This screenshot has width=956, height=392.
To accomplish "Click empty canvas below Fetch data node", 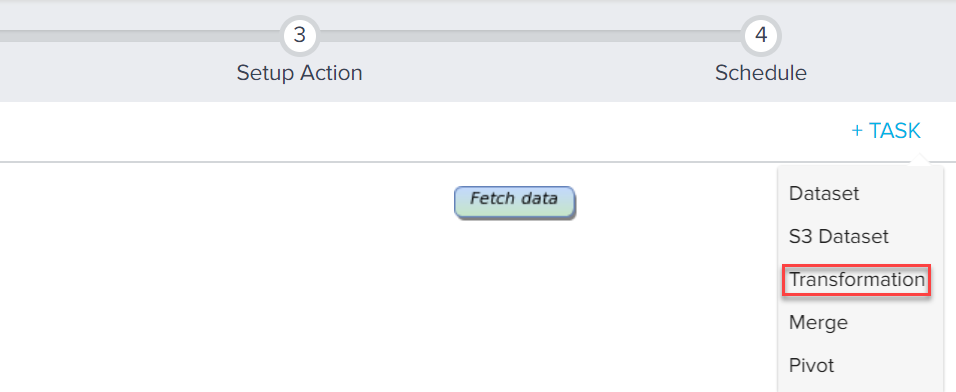I will [x=515, y=305].
